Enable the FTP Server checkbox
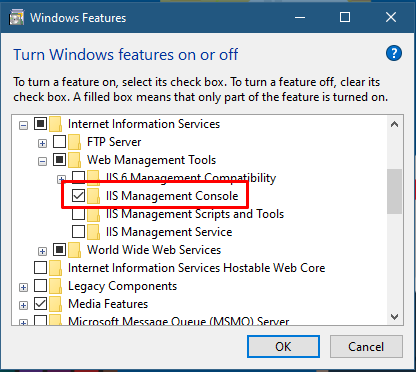The image size is (416, 372). (x=59, y=142)
